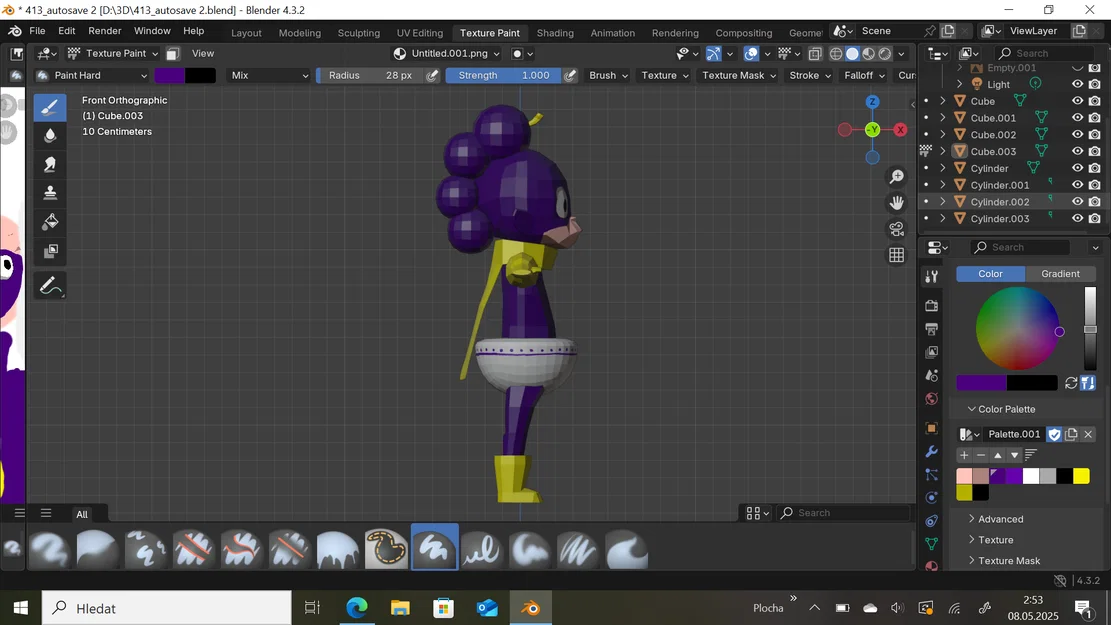Open the Modifiers wrench tab icon
Image resolution: width=1111 pixels, height=625 pixels.
tap(932, 451)
